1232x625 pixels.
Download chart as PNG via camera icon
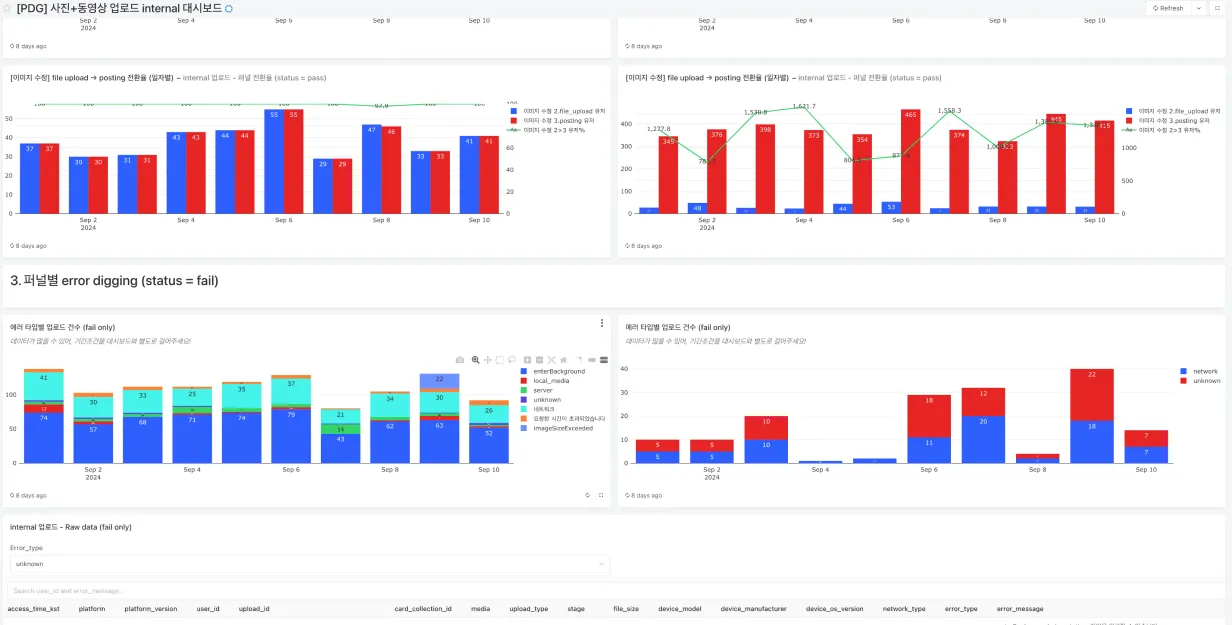coord(460,360)
